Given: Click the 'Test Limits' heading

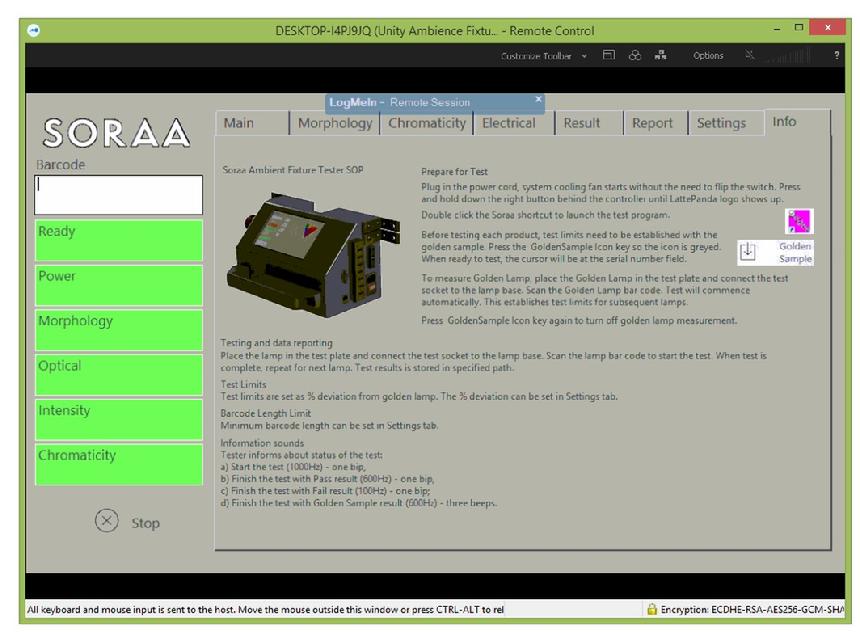Looking at the screenshot, I should [x=243, y=385].
